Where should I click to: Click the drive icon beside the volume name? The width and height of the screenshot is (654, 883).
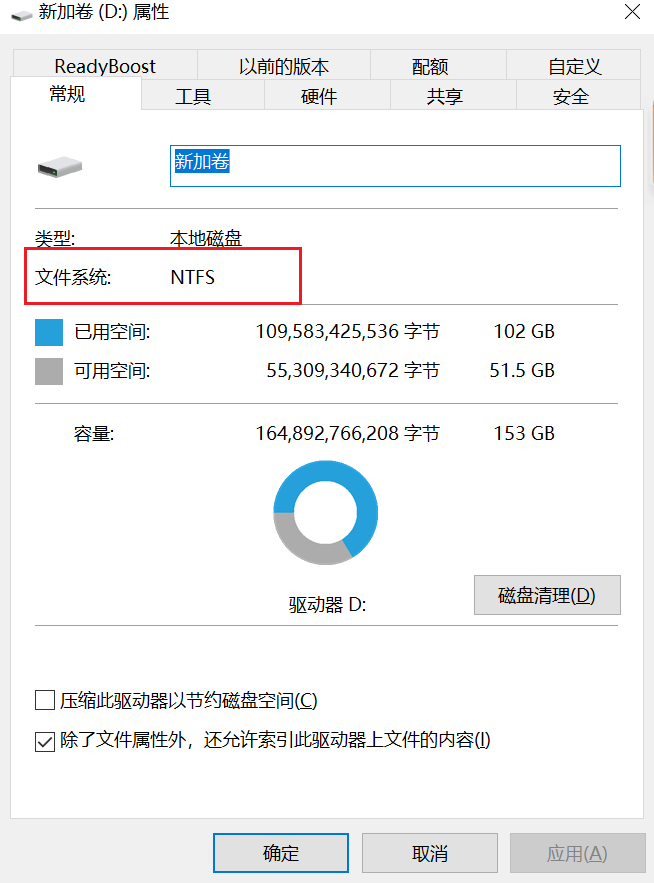pyautogui.click(x=59, y=165)
